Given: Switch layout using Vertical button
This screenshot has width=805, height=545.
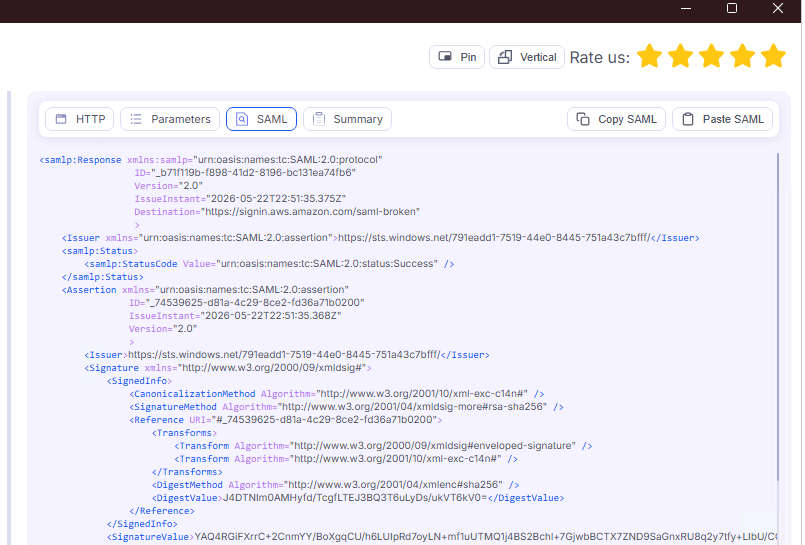Looking at the screenshot, I should (527, 57).
